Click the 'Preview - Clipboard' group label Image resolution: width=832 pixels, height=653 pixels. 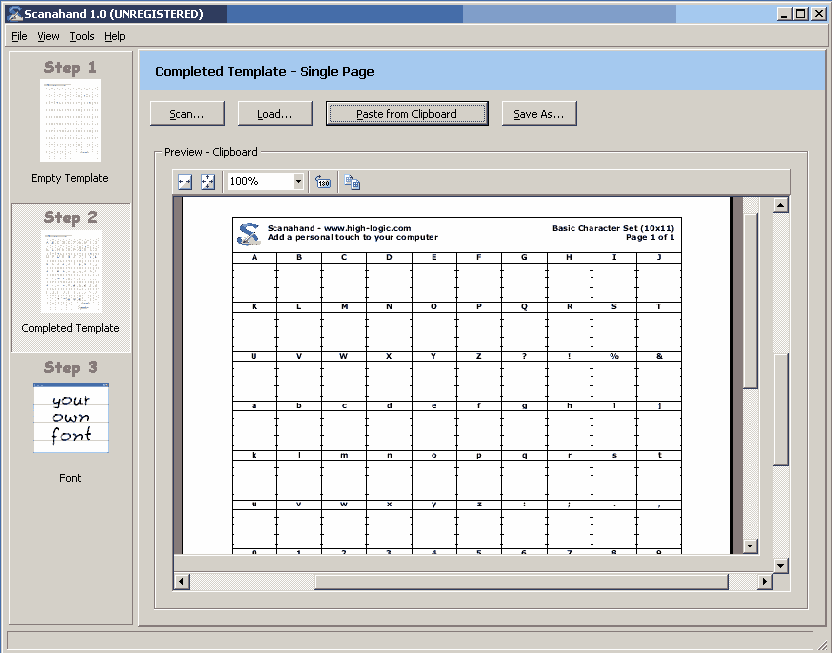tap(211, 152)
